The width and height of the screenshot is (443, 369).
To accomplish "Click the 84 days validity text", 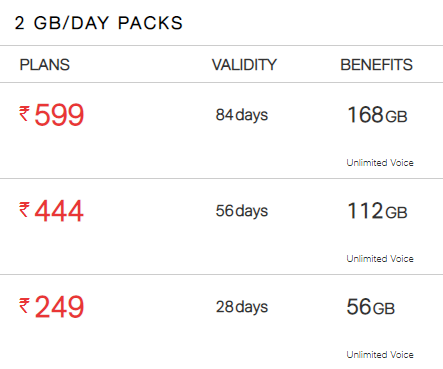I will pos(242,115).
